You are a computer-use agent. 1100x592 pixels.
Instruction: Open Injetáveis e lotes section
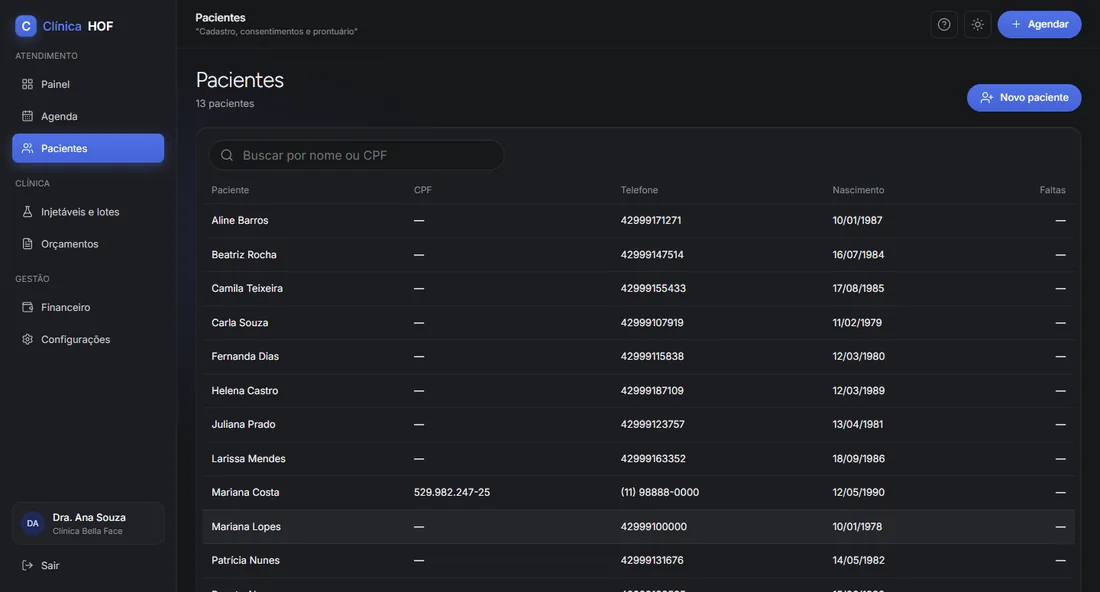pos(88,212)
